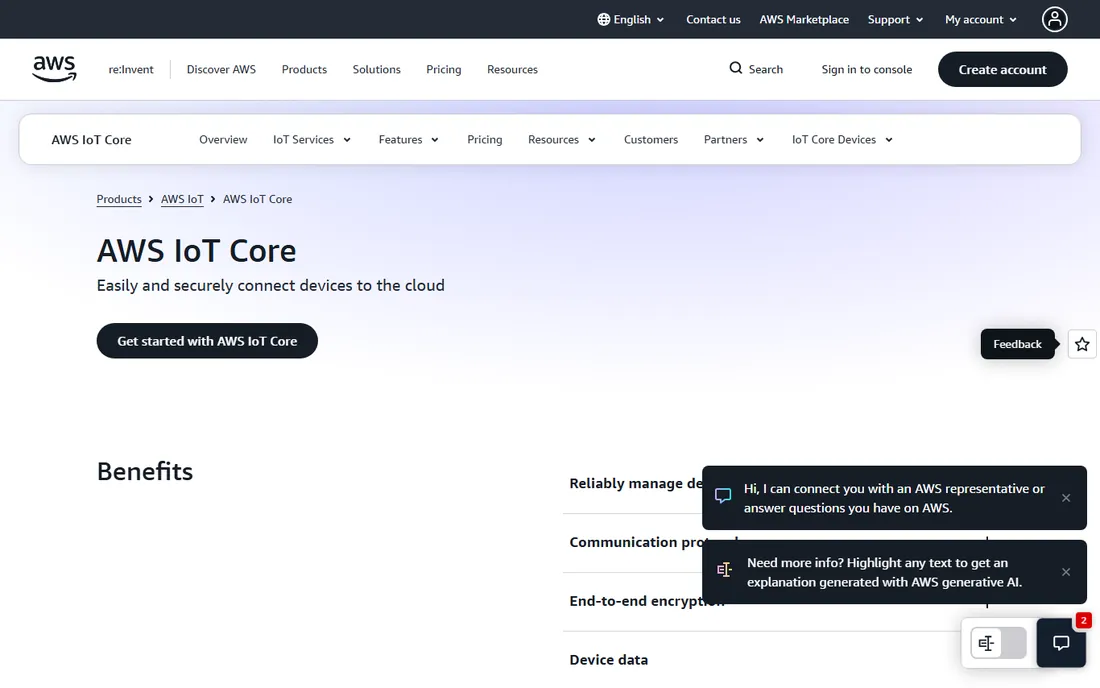Click the Feedback button
Image resolution: width=1100 pixels, height=688 pixels.
click(1017, 344)
